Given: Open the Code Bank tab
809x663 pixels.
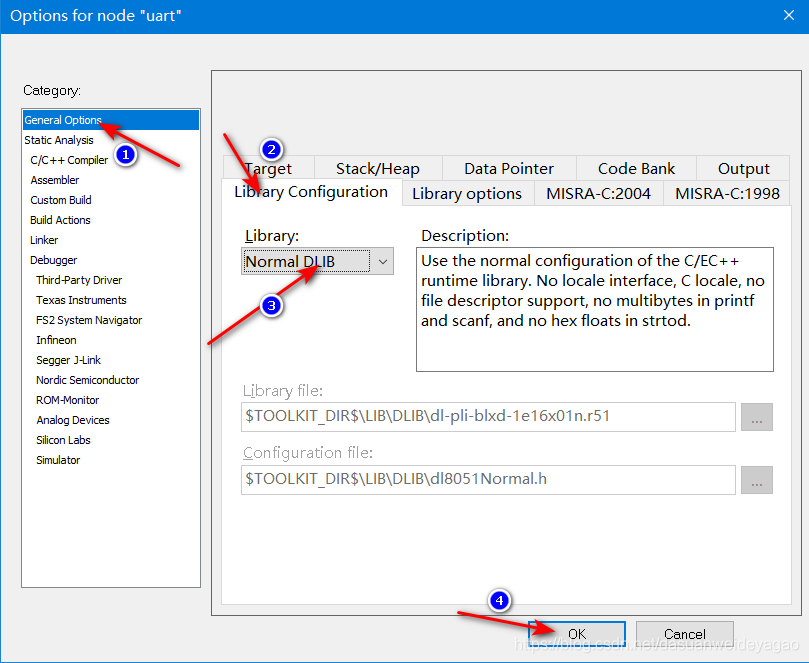Looking at the screenshot, I should pyautogui.click(x=636, y=168).
